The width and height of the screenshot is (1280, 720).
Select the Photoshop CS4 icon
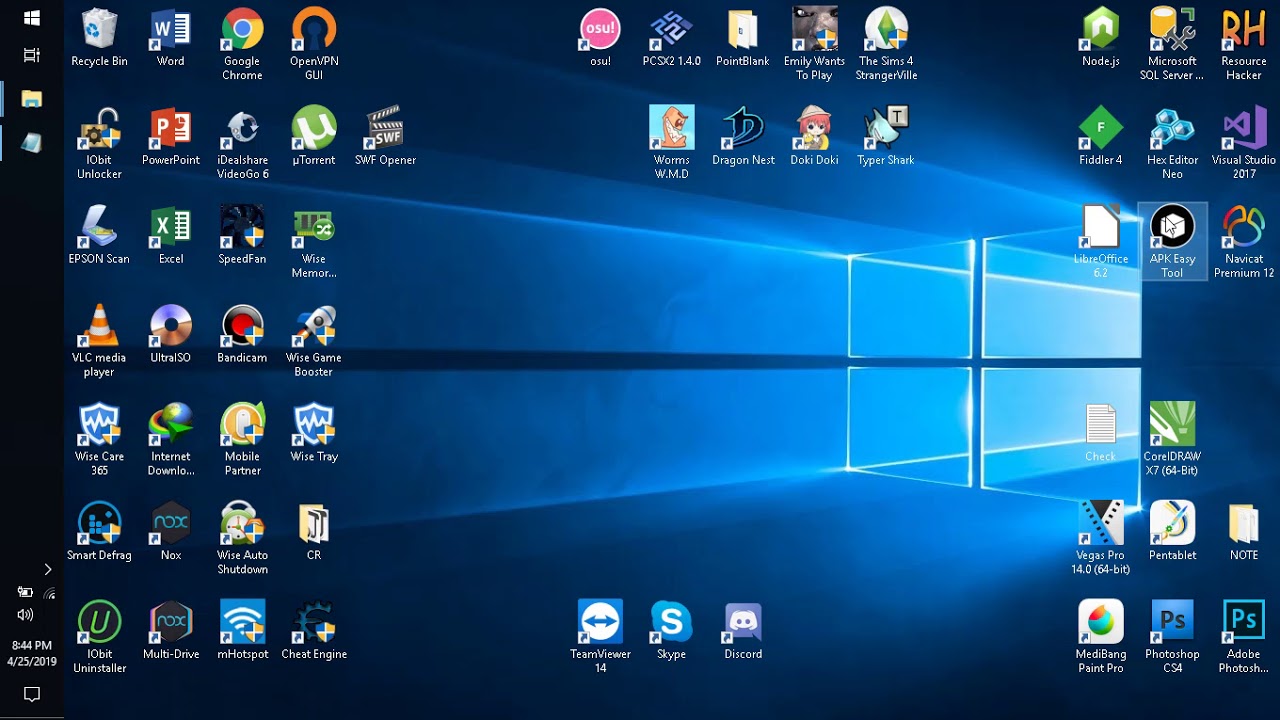pos(1172,639)
